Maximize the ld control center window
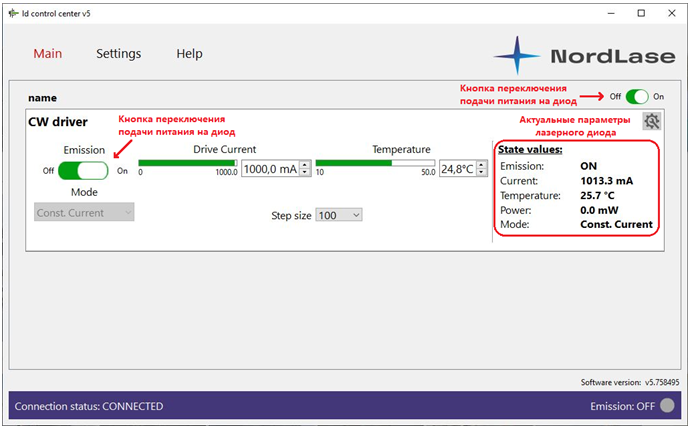 coord(641,13)
